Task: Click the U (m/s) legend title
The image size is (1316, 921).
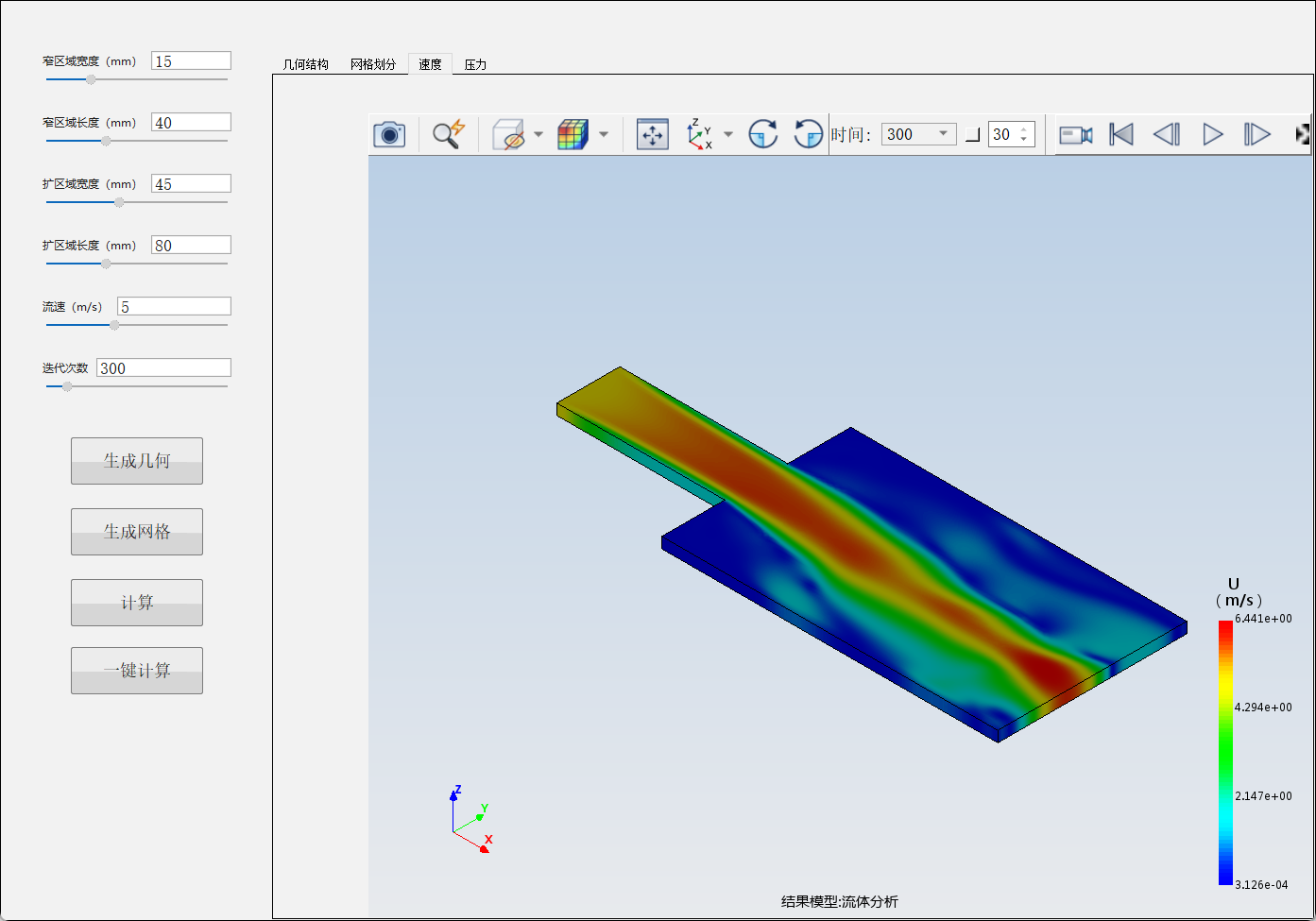Action: tap(1239, 592)
